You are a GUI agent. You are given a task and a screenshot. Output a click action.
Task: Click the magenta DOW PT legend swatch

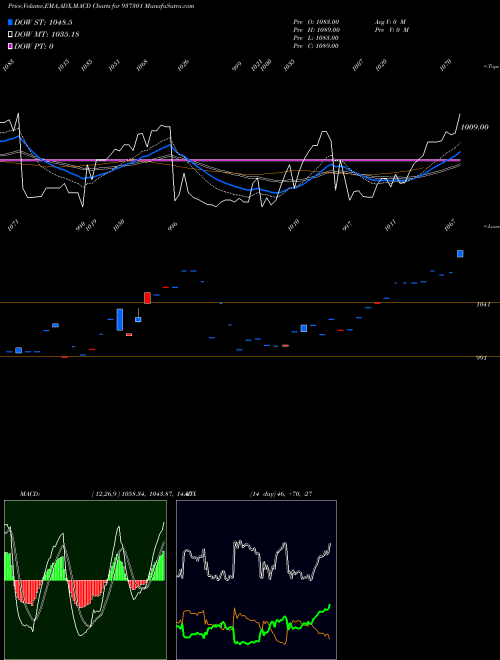pyautogui.click(x=10, y=46)
